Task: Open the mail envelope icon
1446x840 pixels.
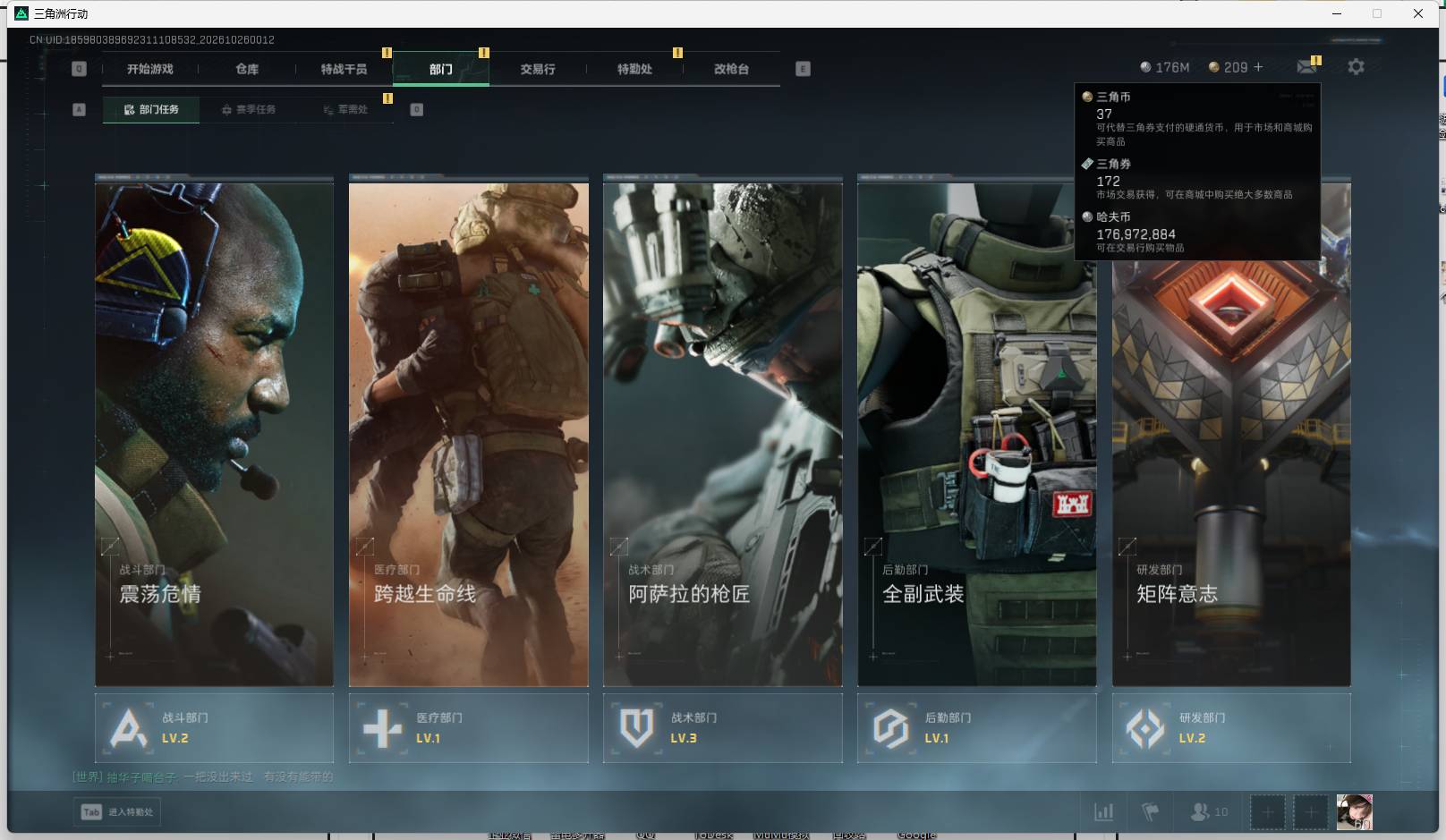Action: pyautogui.click(x=1307, y=66)
